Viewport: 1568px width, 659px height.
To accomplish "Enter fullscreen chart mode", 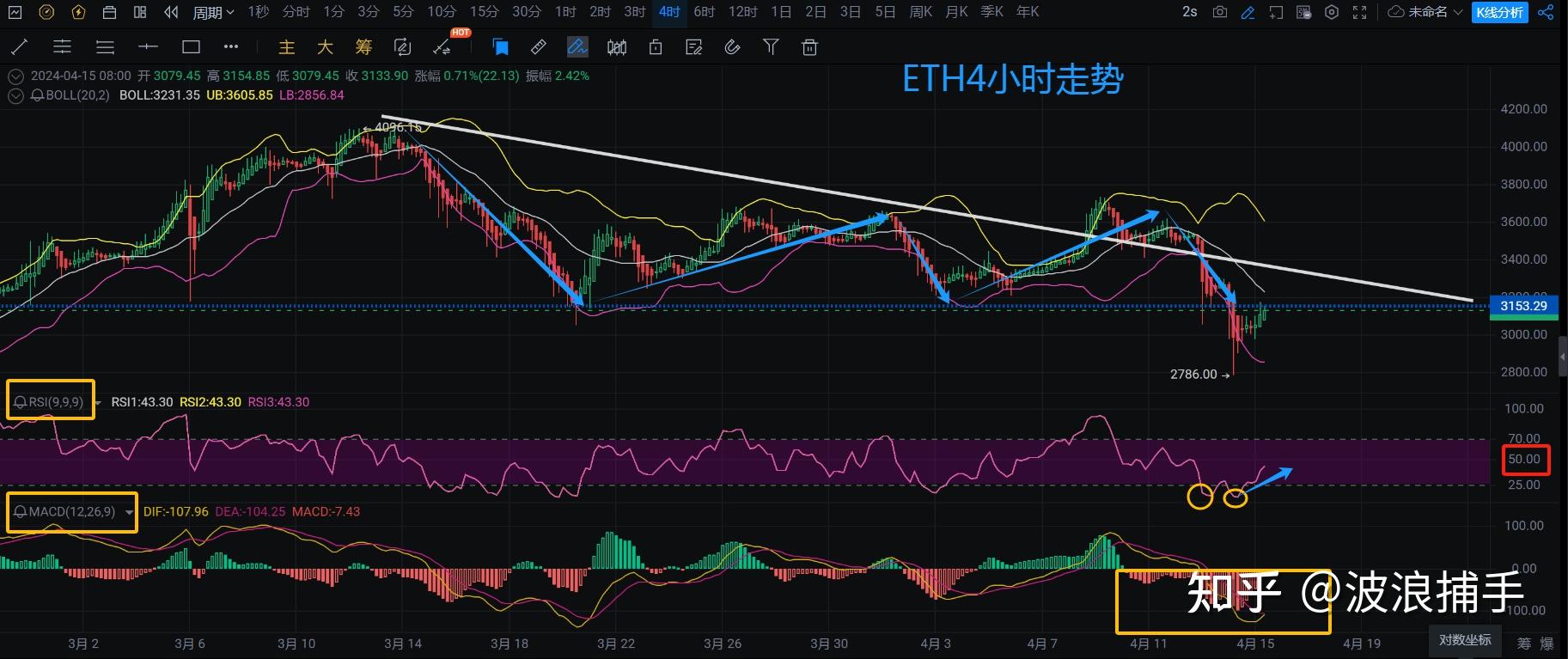I will pos(1359,12).
